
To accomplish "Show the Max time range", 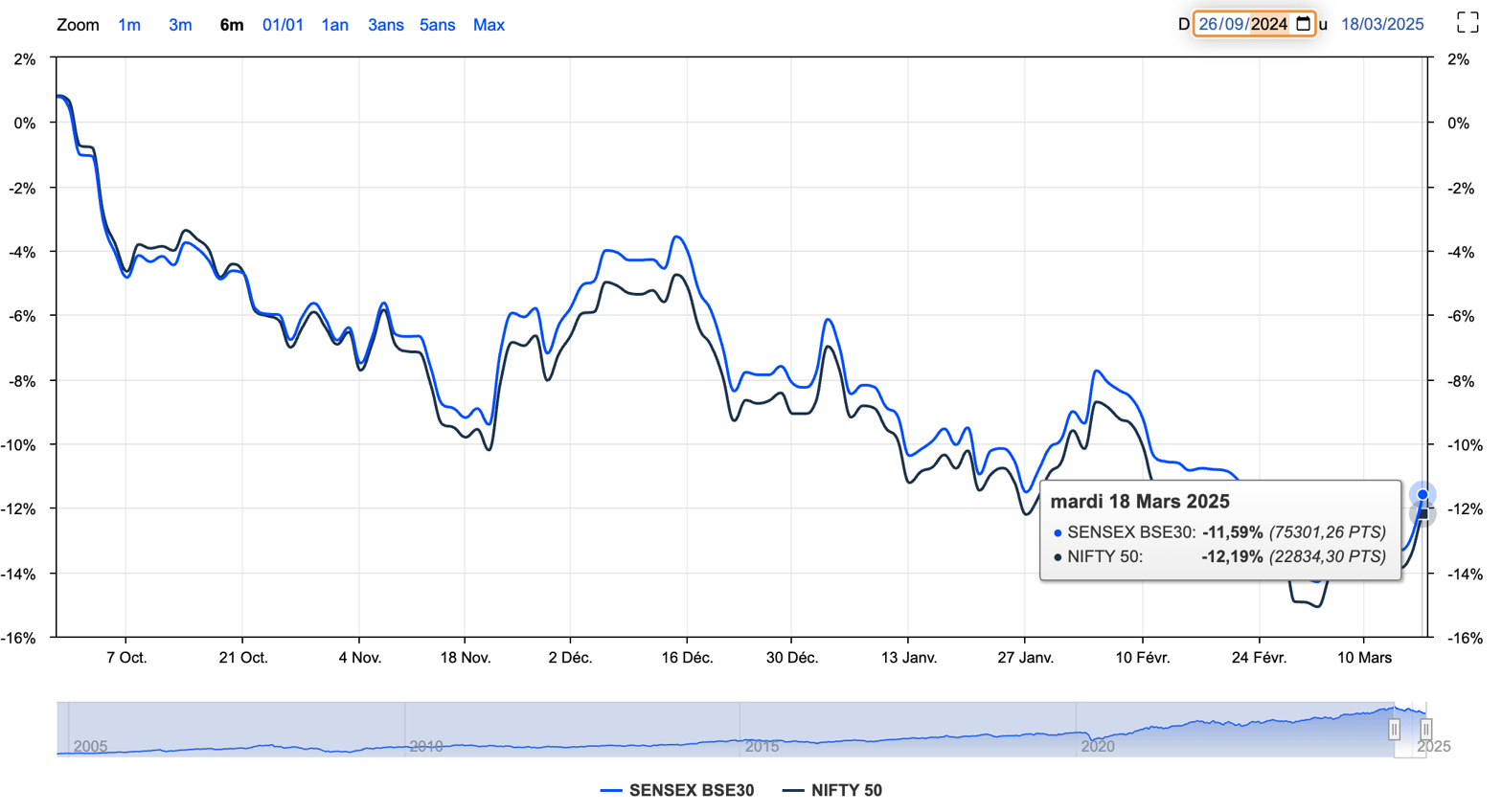I will click(x=489, y=25).
